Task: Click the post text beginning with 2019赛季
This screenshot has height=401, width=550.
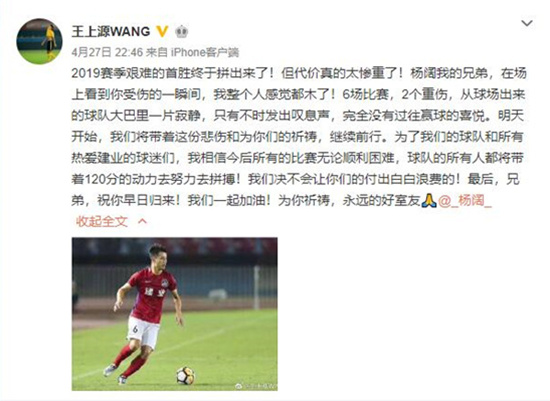Action: (299, 137)
